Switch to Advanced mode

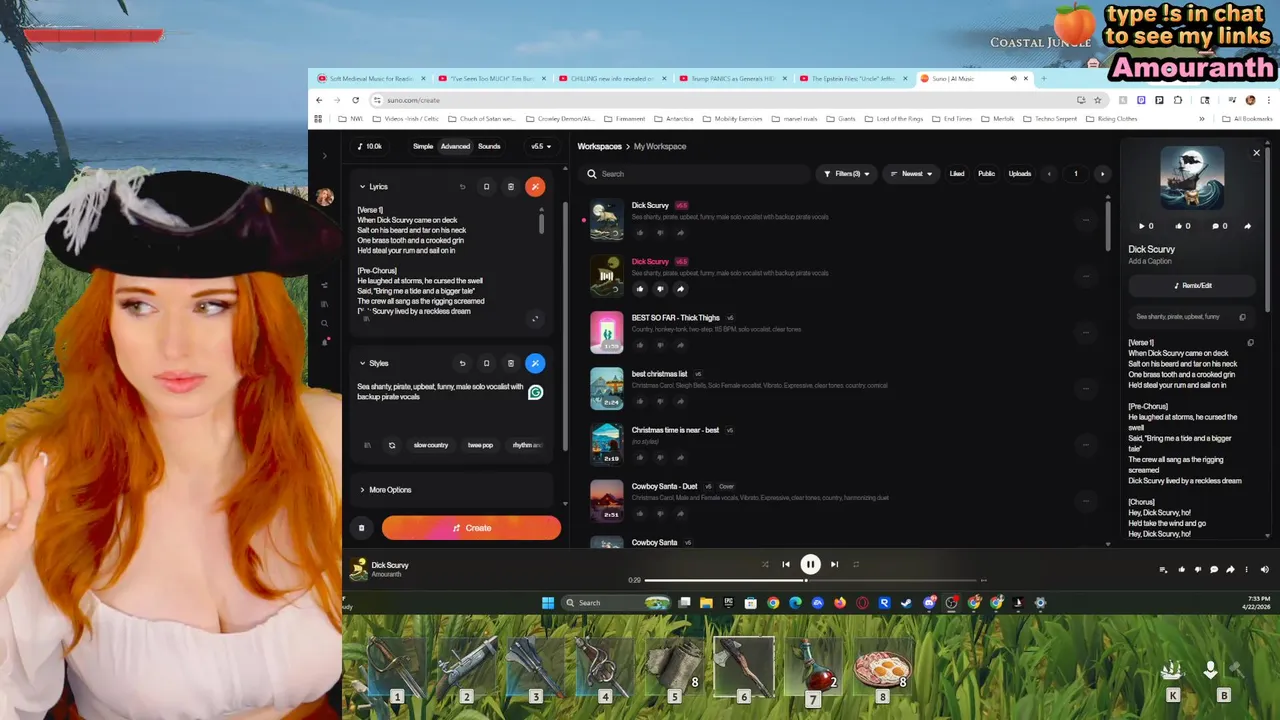tap(455, 146)
